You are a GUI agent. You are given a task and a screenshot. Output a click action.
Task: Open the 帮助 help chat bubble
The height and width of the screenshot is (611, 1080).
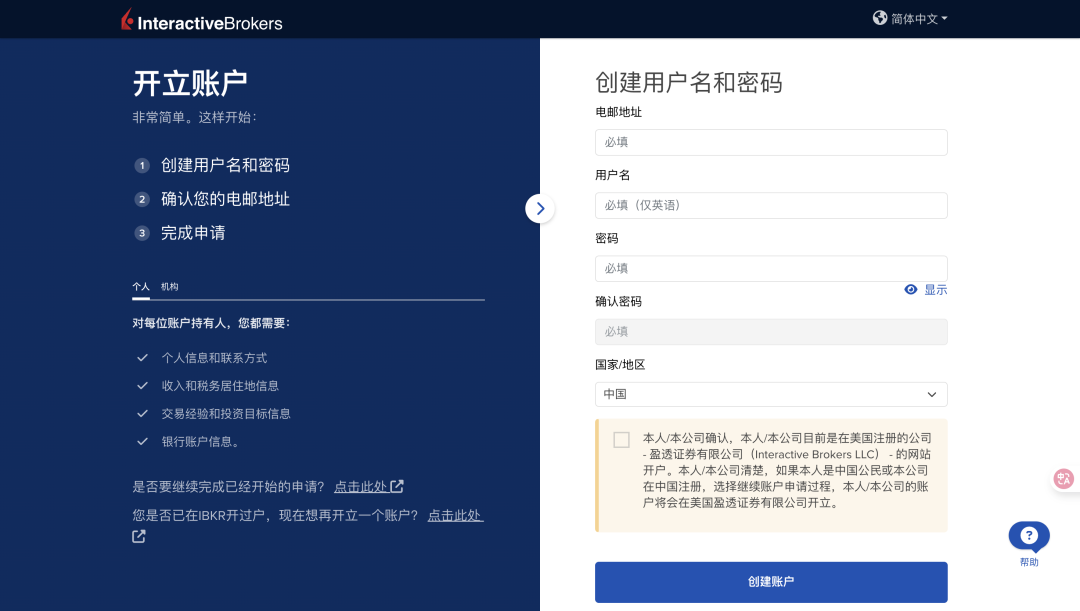click(x=1029, y=537)
